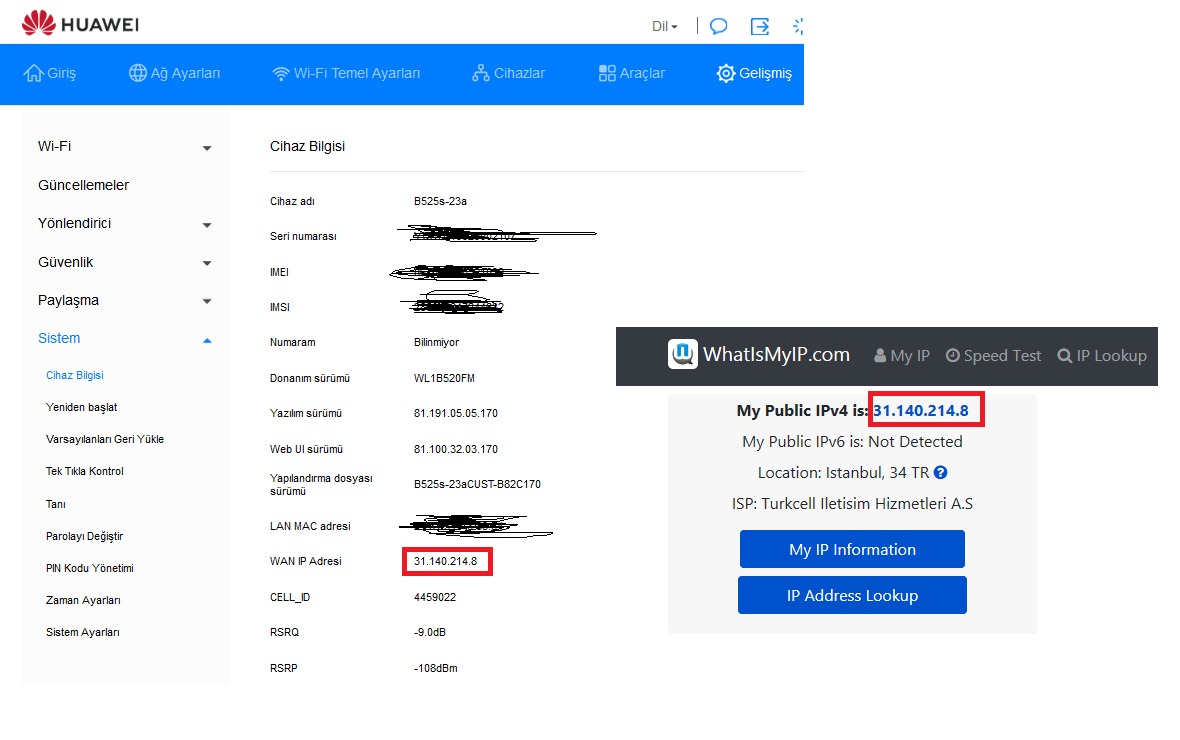Open the Dil language dropdown
The image size is (1180, 740).
pyautogui.click(x=665, y=26)
